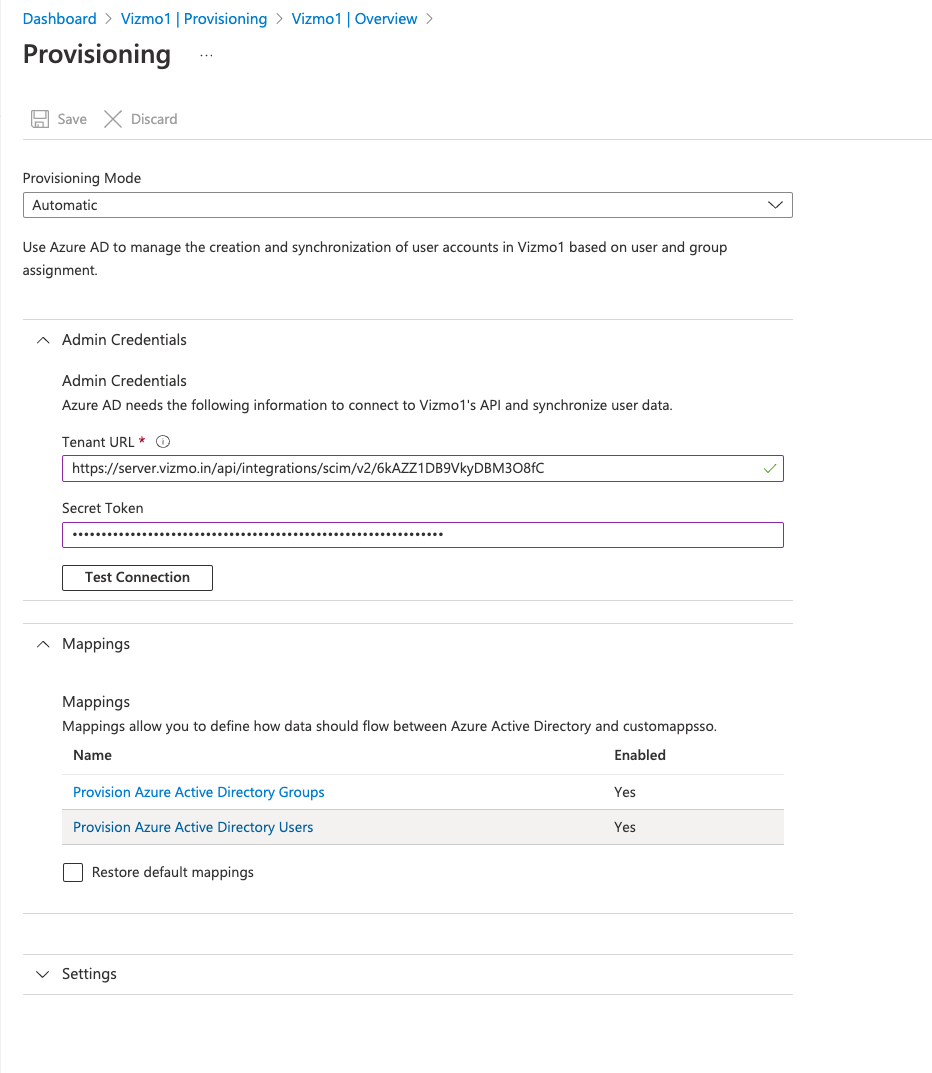Open Provision Azure Active Directory Groups mapping

[198, 791]
